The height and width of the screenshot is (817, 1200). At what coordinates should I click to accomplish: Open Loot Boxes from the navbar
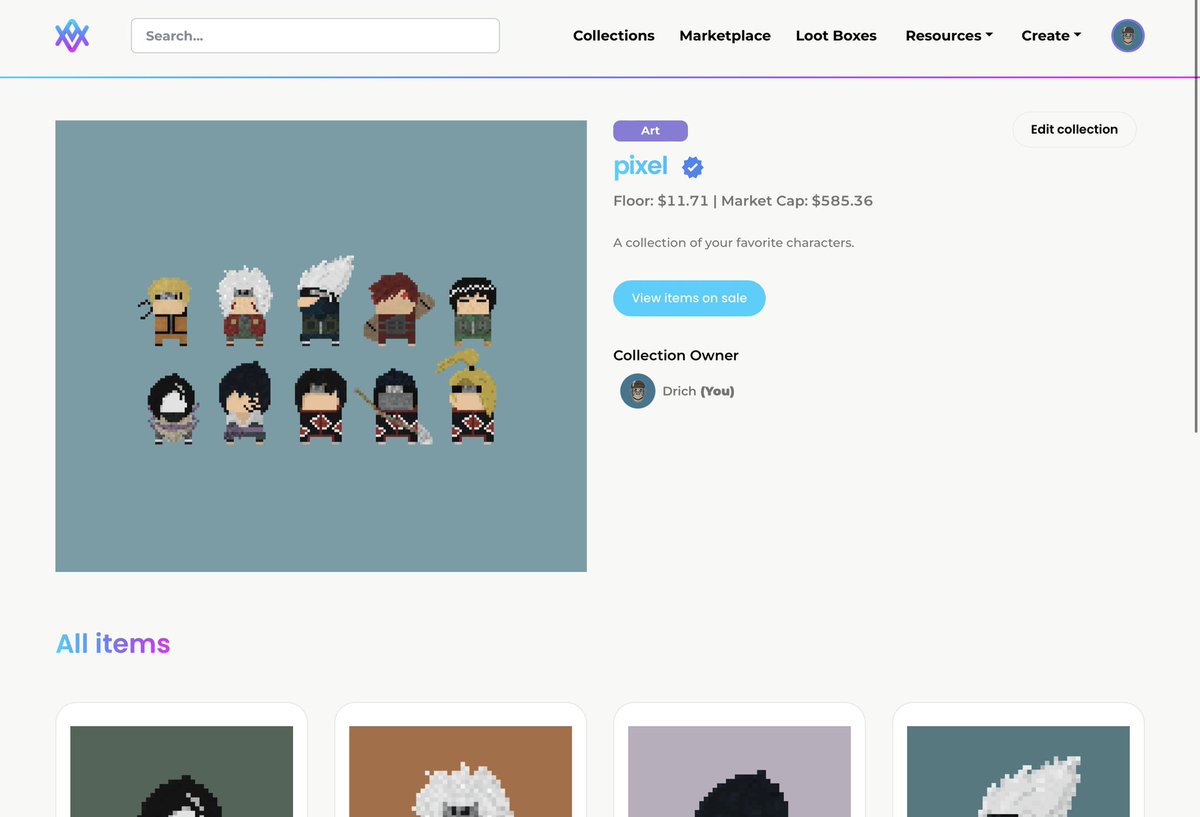[x=836, y=36]
